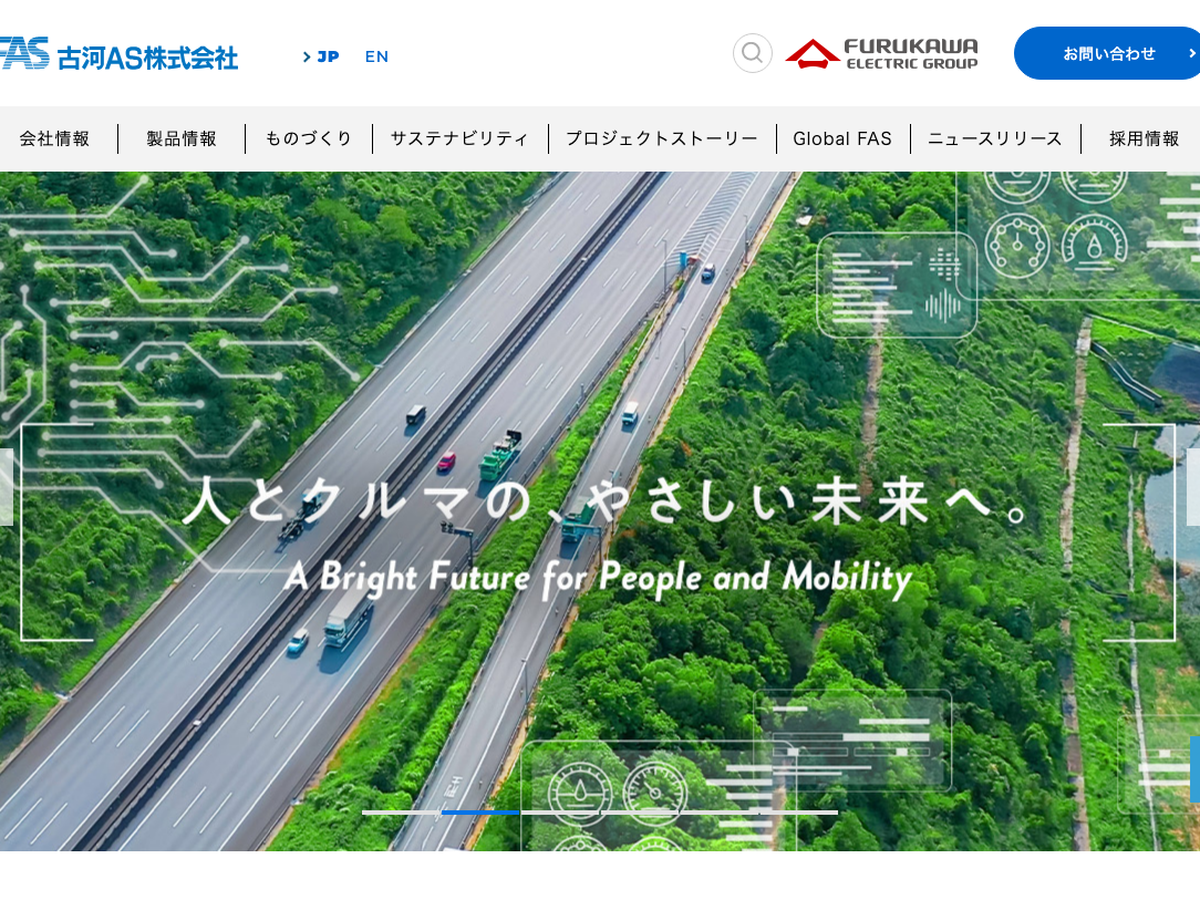Open the 採用情報 page

coord(1143,139)
